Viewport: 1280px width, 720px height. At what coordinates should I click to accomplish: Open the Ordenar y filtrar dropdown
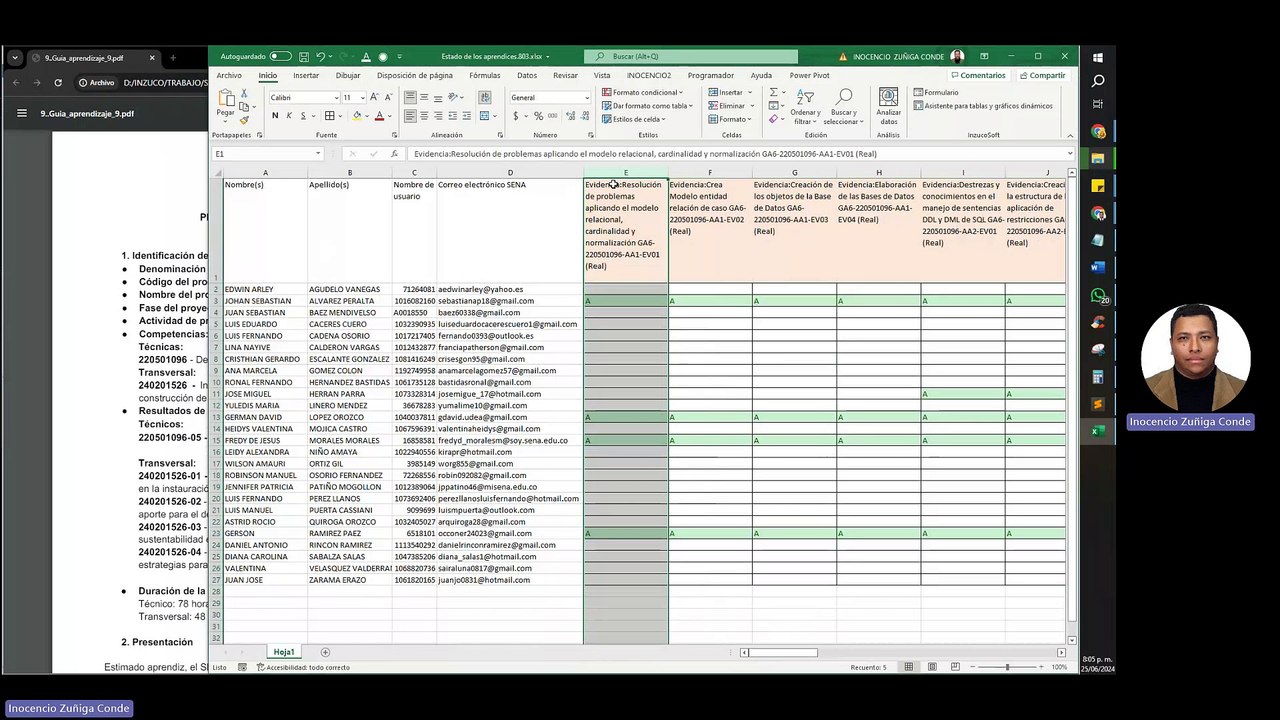tap(805, 107)
